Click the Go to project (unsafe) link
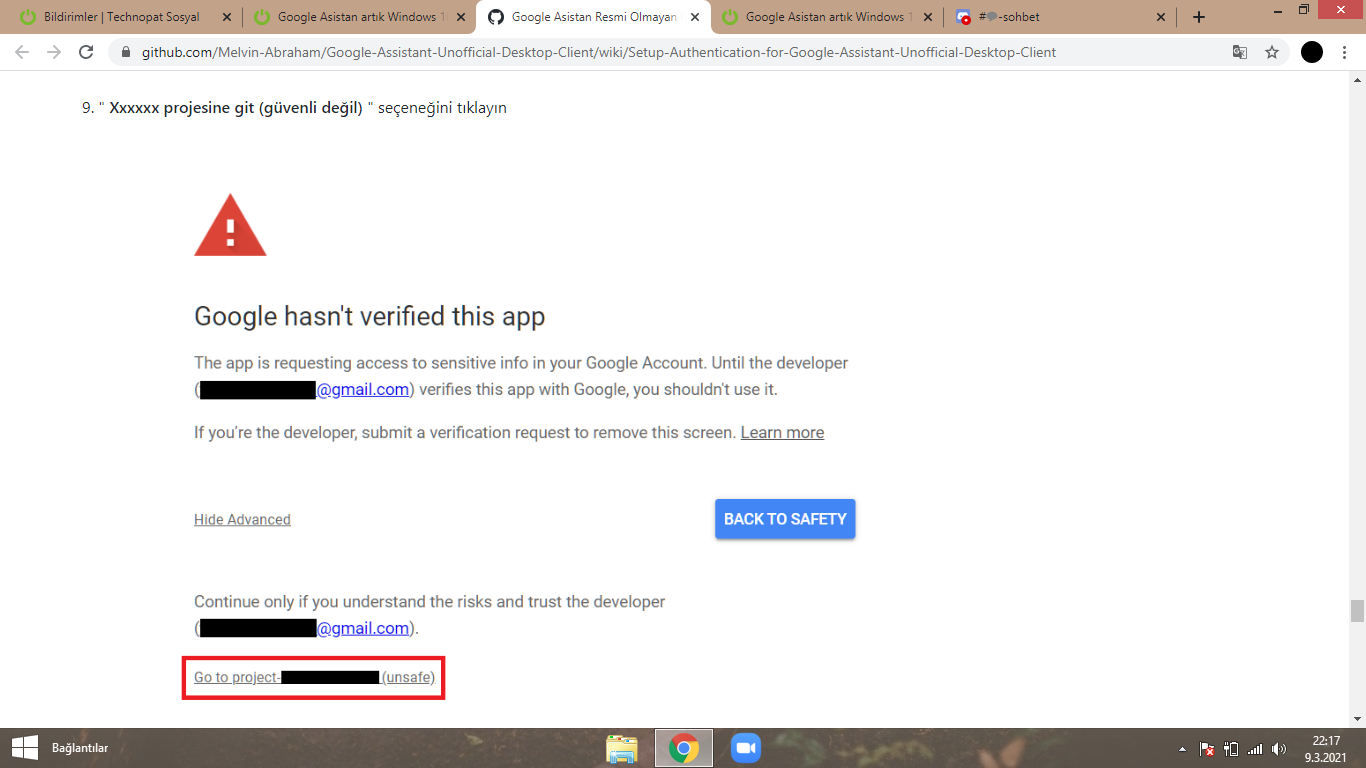1366x768 pixels. click(314, 677)
